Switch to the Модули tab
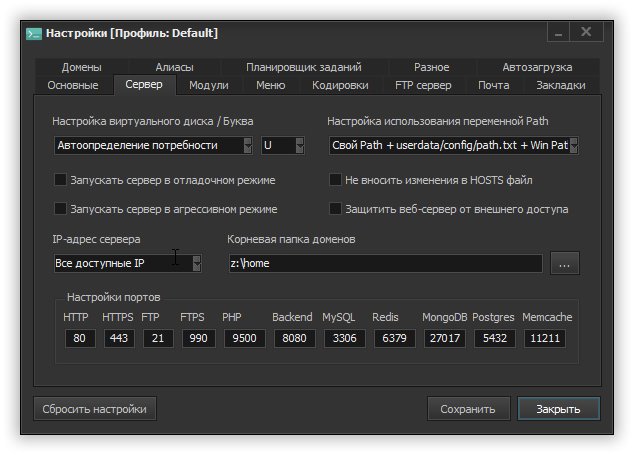634x455 pixels. click(x=209, y=86)
